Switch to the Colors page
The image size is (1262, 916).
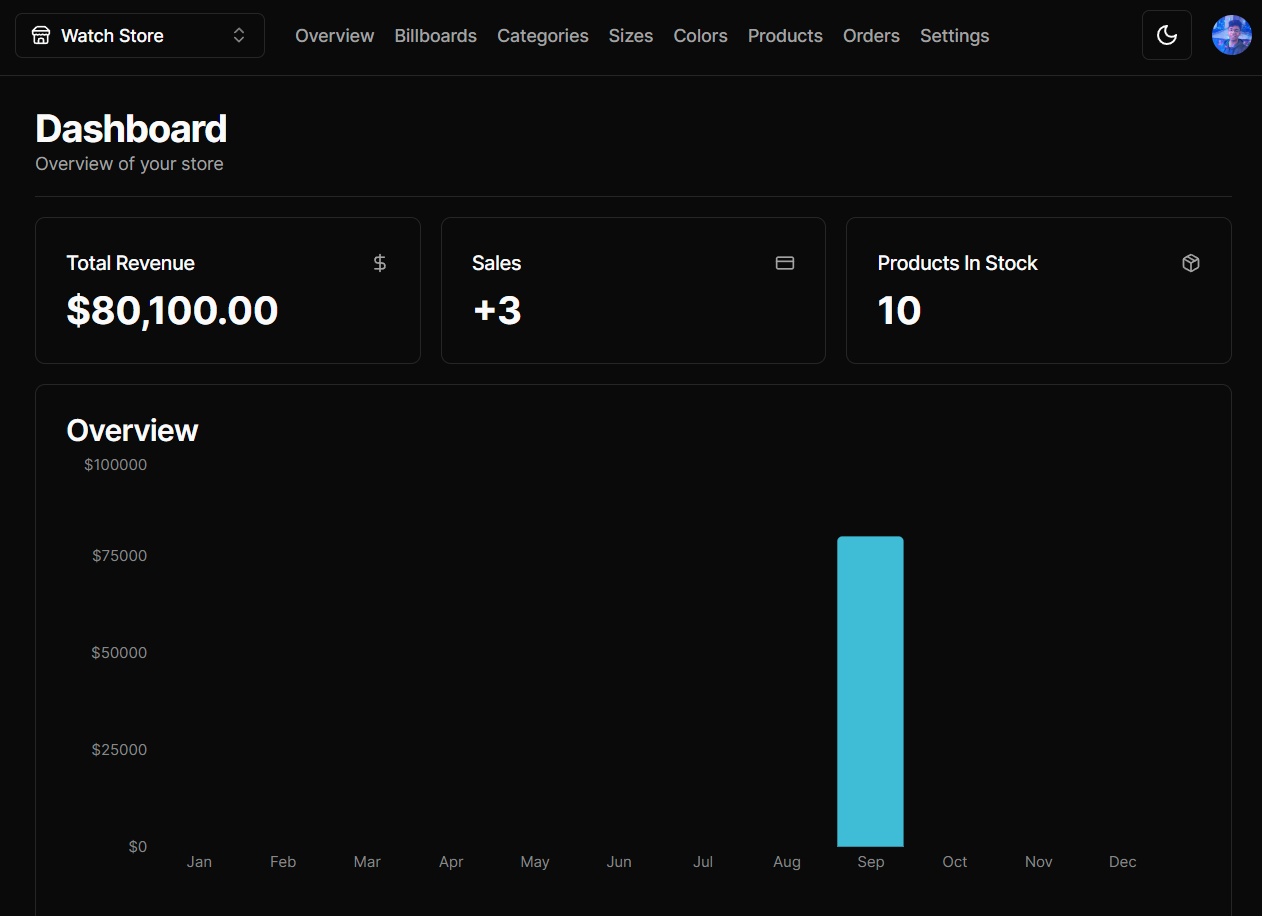[x=700, y=36]
